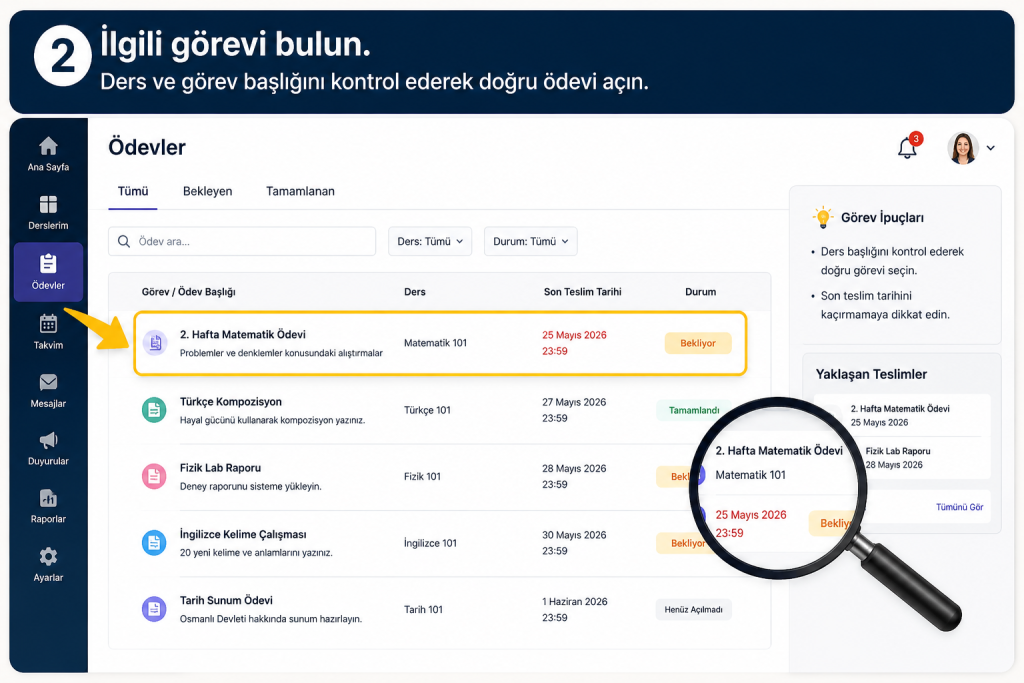1024x683 pixels.
Task: Click the 20 yeni kelime description text
Action: coord(256,552)
